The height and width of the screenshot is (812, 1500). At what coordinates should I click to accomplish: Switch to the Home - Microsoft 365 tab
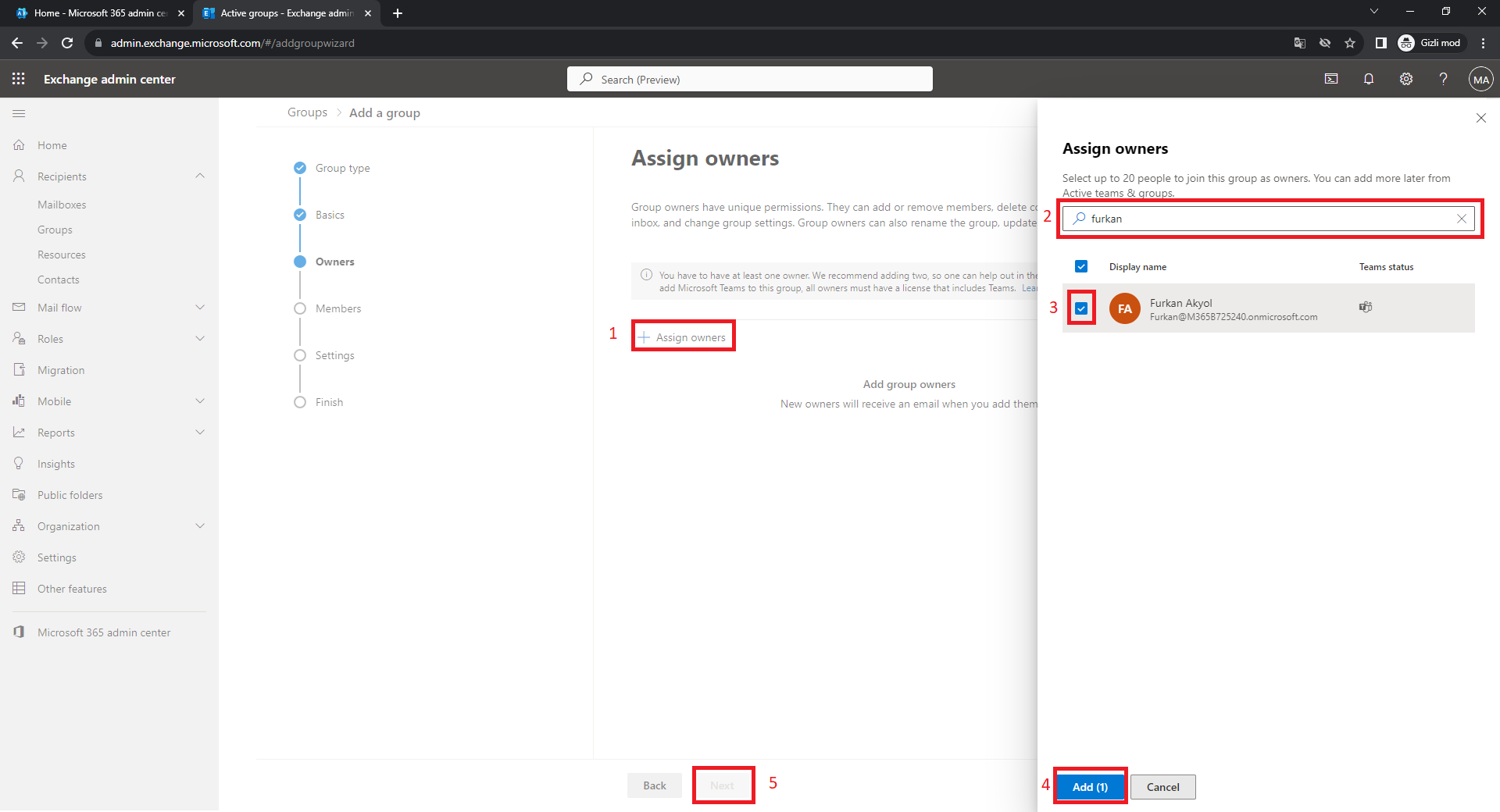(x=100, y=13)
